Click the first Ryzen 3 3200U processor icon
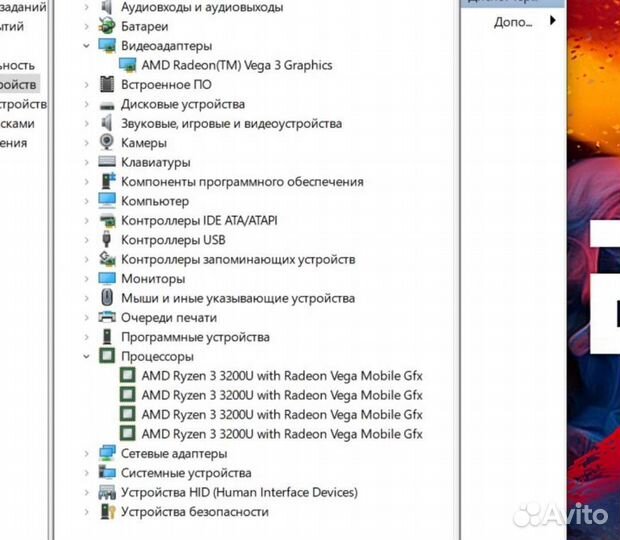 pos(127,375)
